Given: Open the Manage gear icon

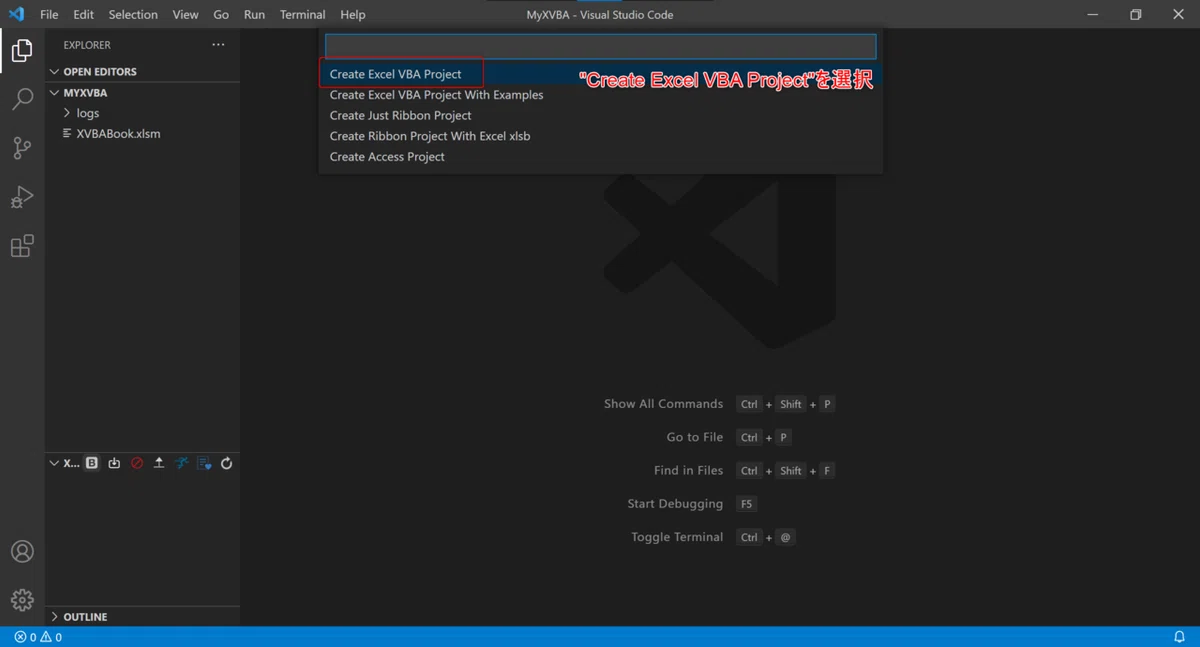Looking at the screenshot, I should point(22,600).
